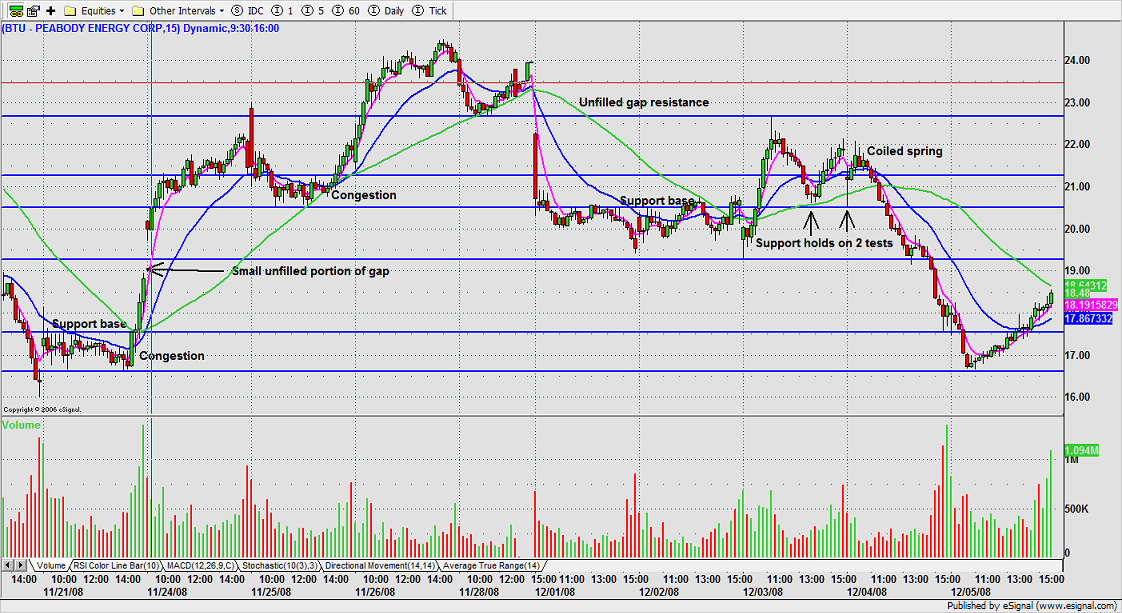Click the 1.094M volume value tag

(1081, 451)
